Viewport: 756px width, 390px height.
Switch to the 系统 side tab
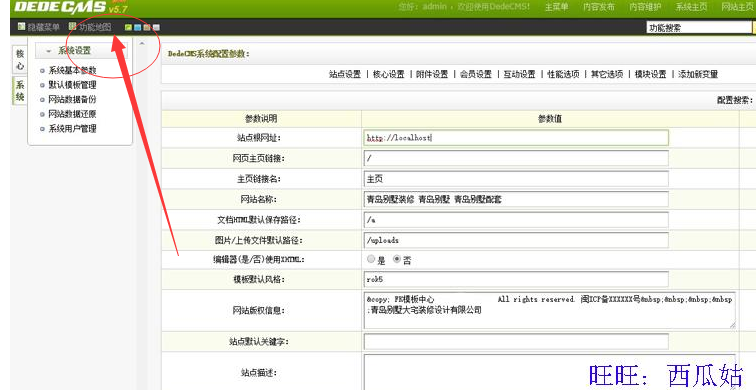19,91
